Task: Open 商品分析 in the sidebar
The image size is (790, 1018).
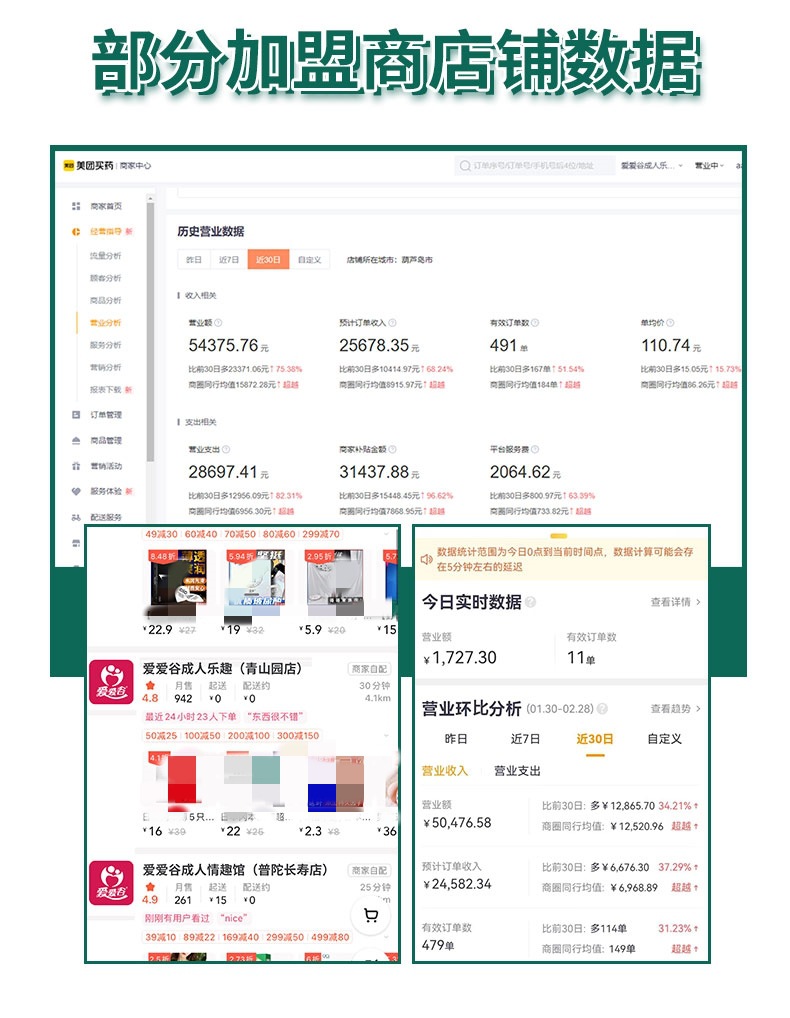Action: pos(105,301)
